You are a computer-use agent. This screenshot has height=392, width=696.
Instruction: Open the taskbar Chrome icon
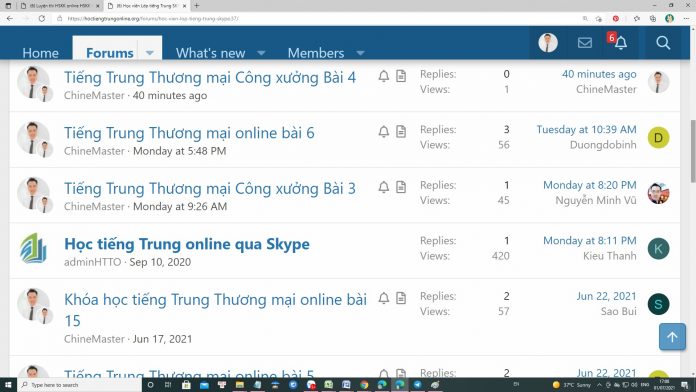(x=364, y=385)
